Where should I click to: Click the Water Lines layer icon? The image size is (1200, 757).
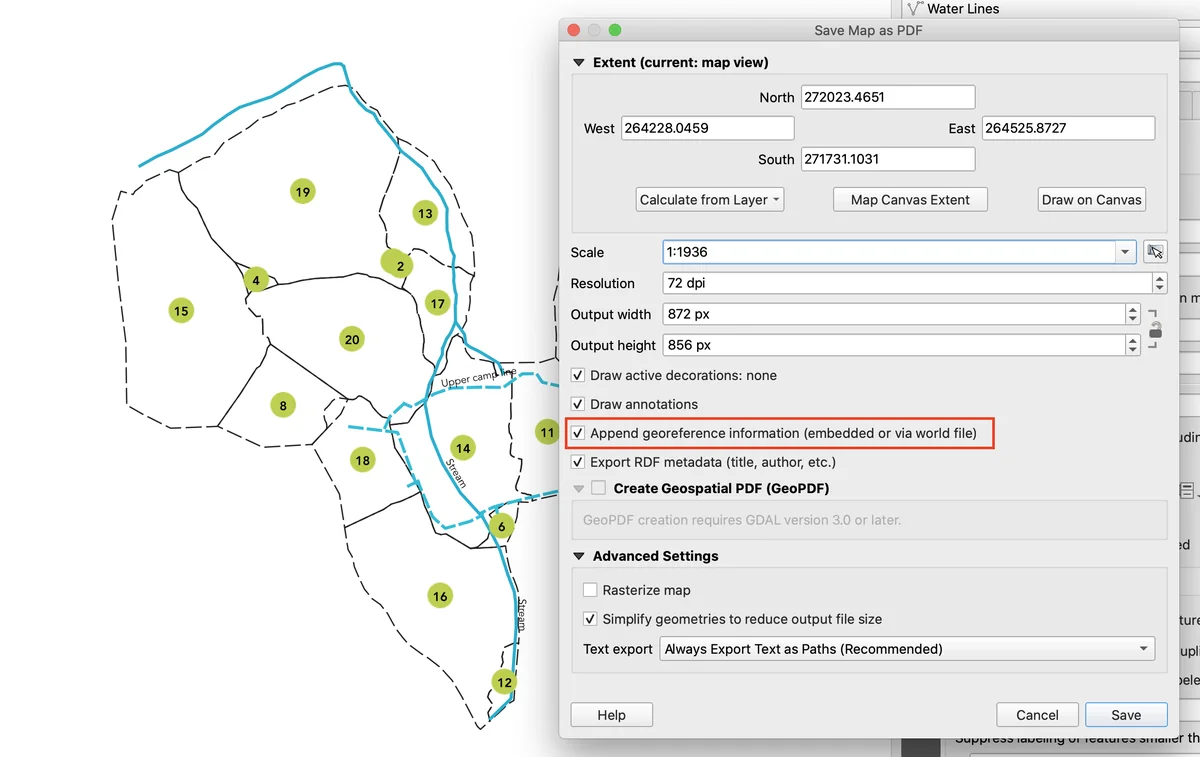(x=913, y=8)
